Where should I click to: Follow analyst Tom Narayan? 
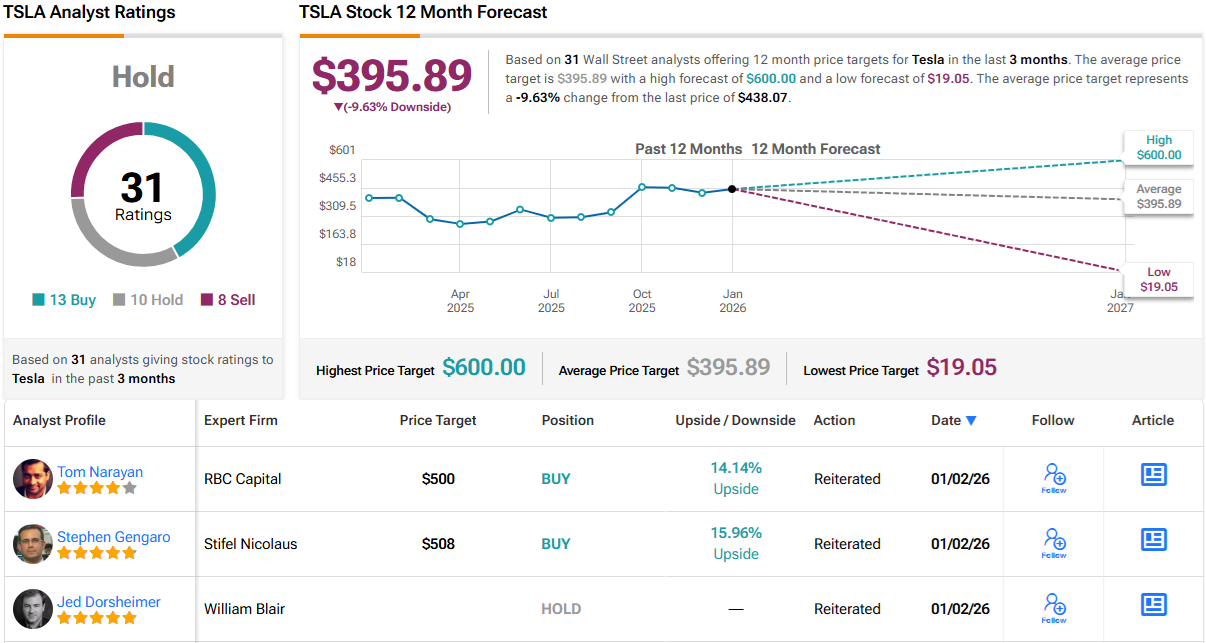1053,478
